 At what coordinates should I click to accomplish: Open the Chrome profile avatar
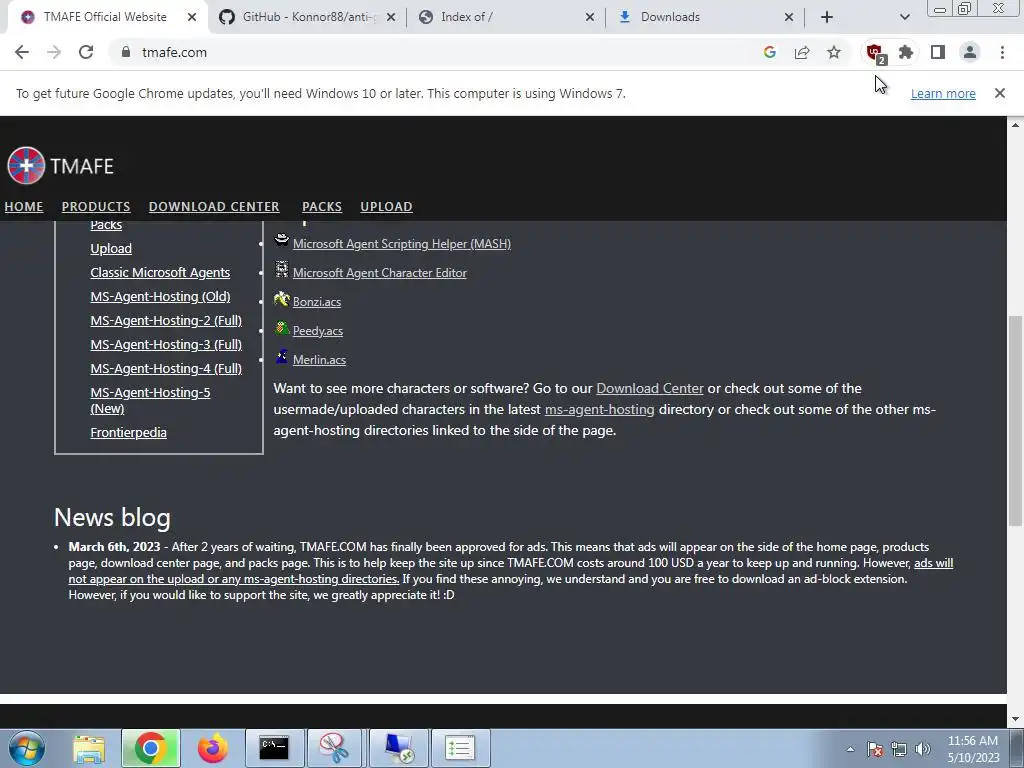click(x=970, y=52)
